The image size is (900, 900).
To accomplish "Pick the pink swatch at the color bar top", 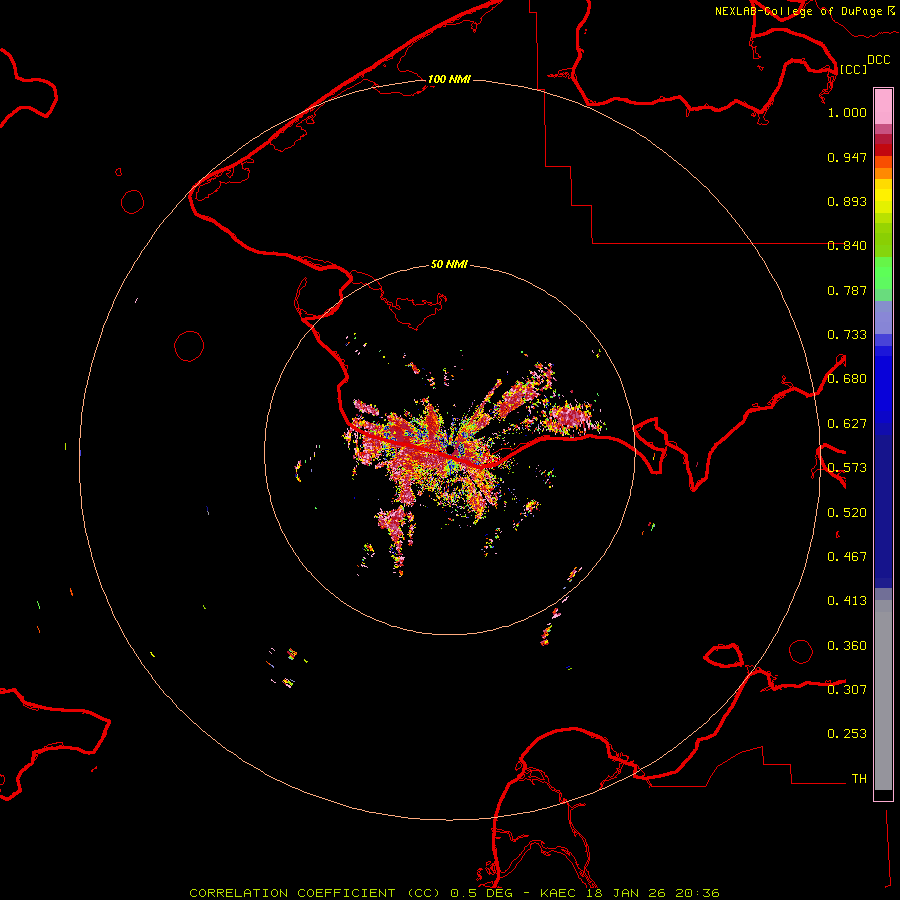I will 883,104.
